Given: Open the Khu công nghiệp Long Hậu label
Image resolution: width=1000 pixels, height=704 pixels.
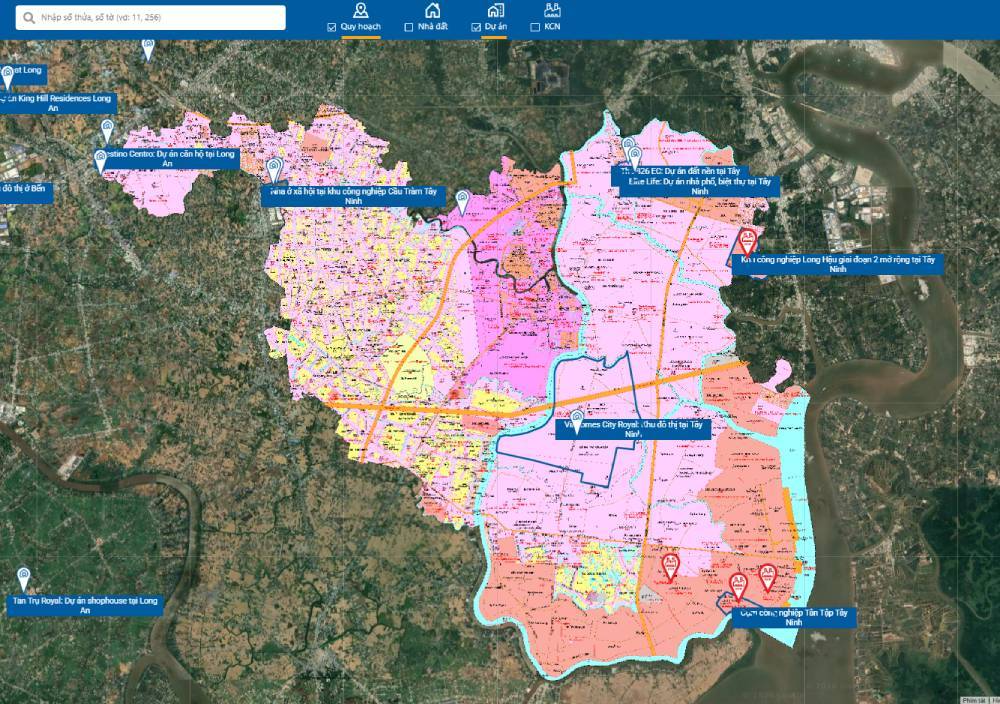Looking at the screenshot, I should (x=837, y=264).
